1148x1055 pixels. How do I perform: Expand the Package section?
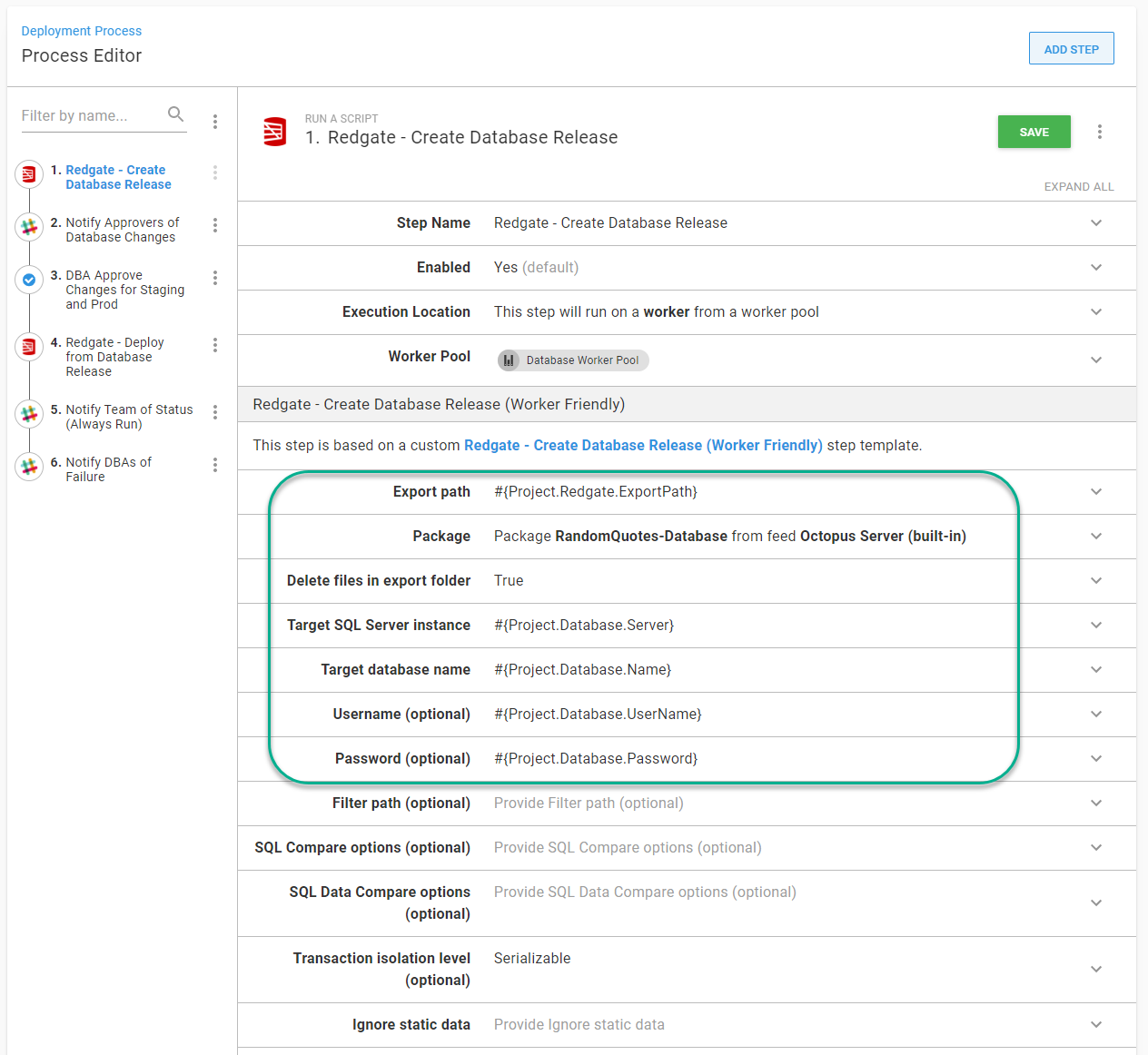pyautogui.click(x=1096, y=537)
